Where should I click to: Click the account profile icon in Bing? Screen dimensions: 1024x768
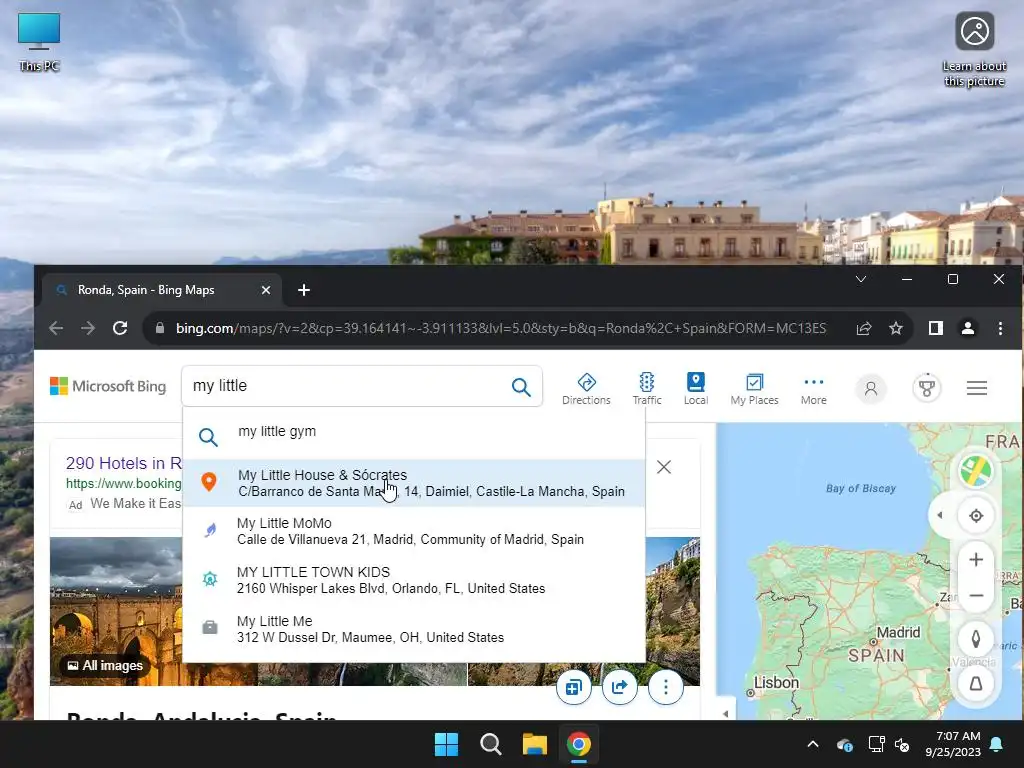[x=871, y=389]
